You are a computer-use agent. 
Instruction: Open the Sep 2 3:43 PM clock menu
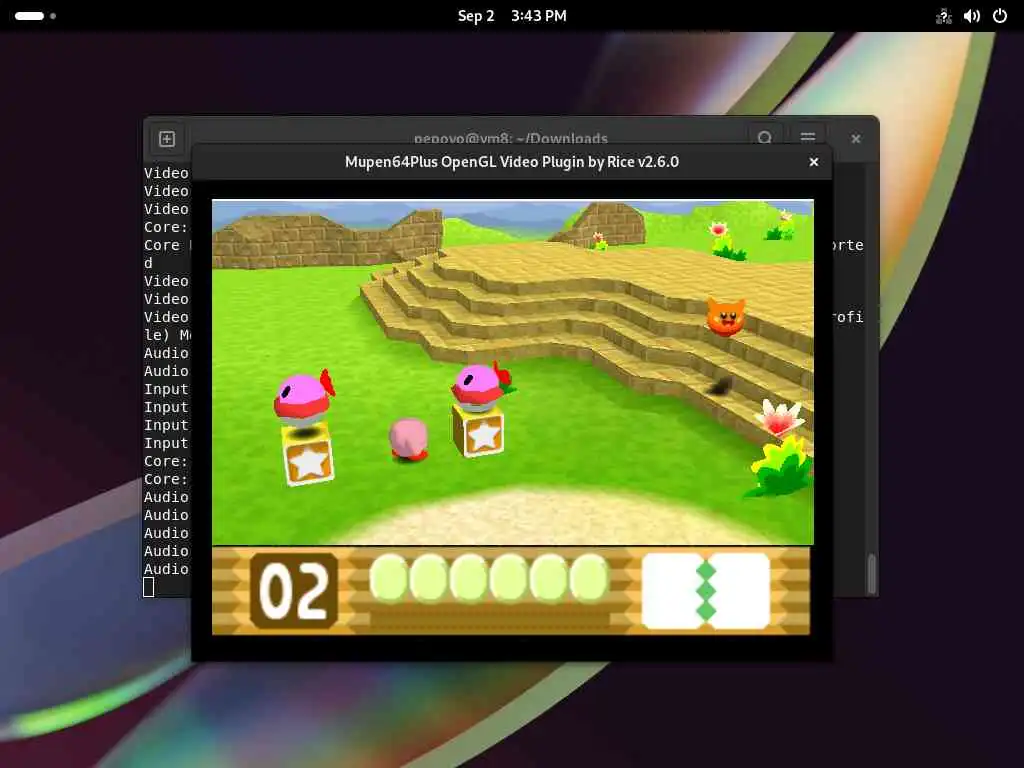[512, 16]
